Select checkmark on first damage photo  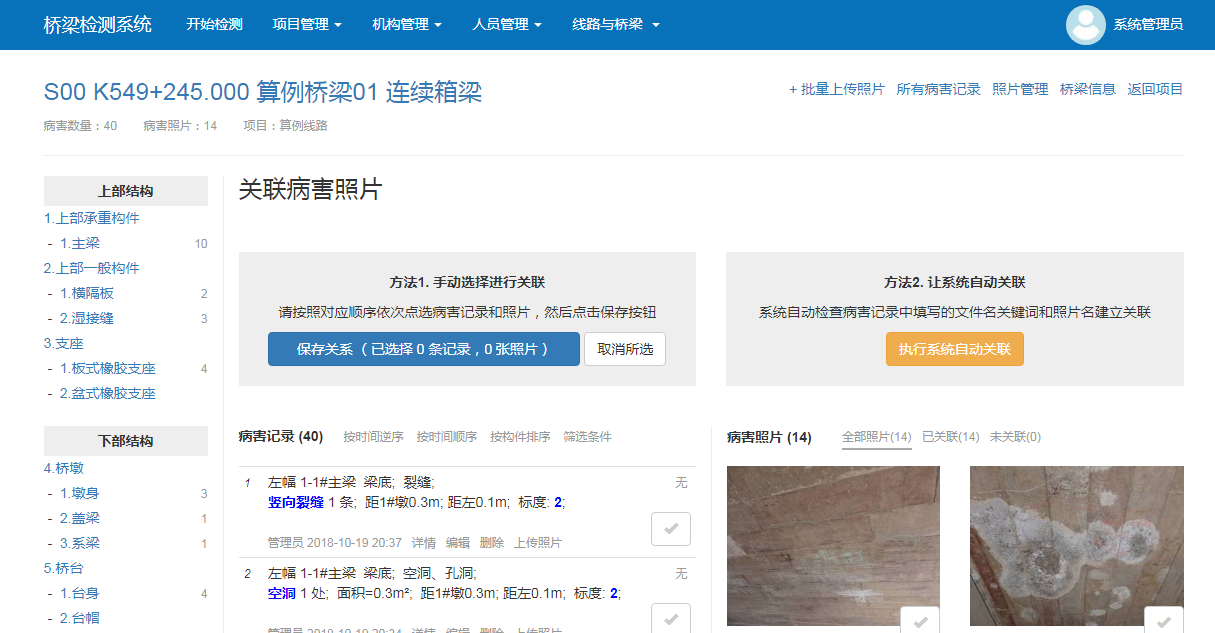point(919,621)
